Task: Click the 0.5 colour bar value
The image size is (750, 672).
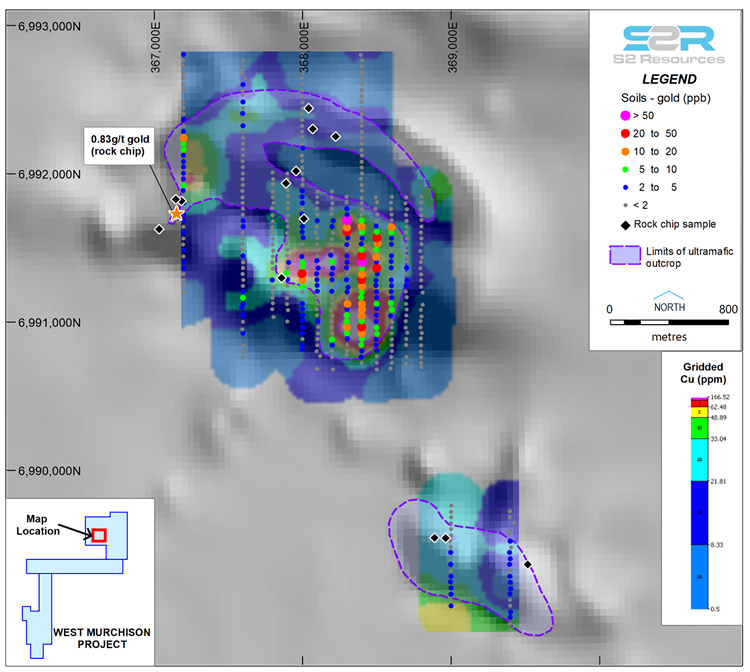Action: (715, 609)
